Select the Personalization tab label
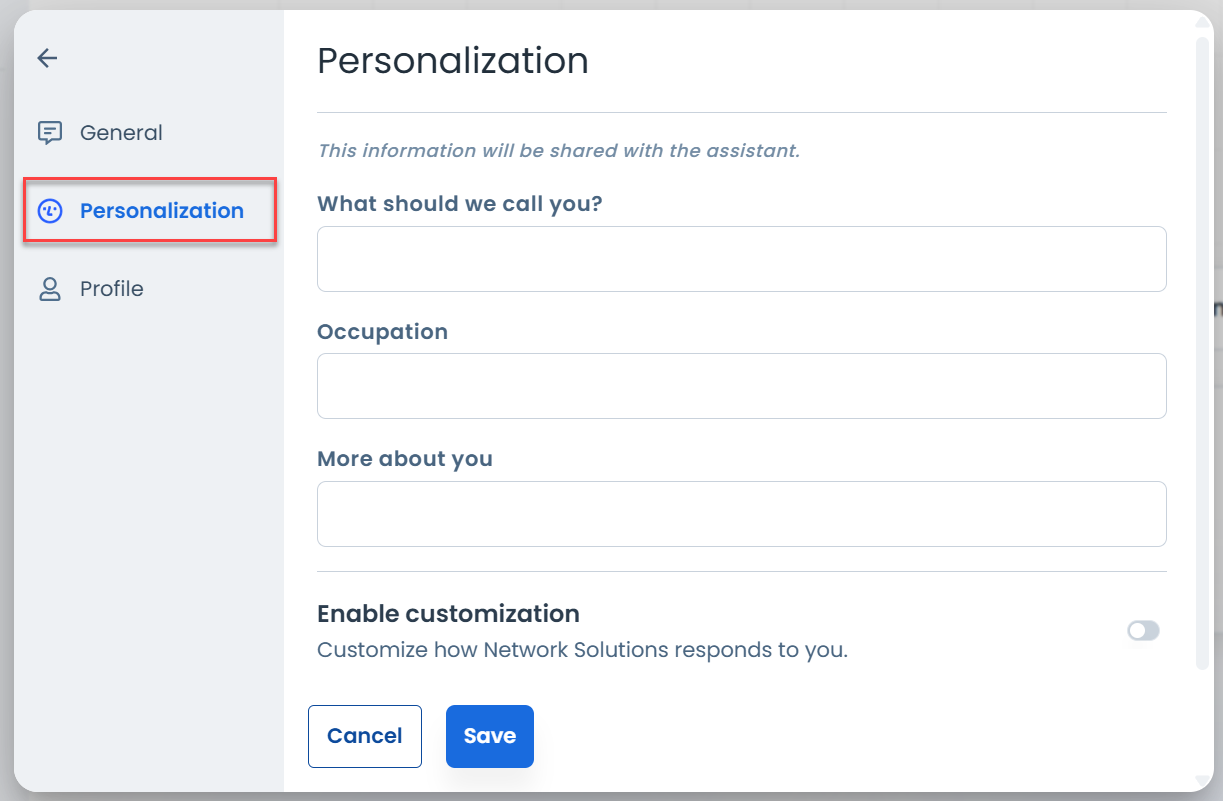Viewport: 1223px width, 801px height. click(x=162, y=211)
